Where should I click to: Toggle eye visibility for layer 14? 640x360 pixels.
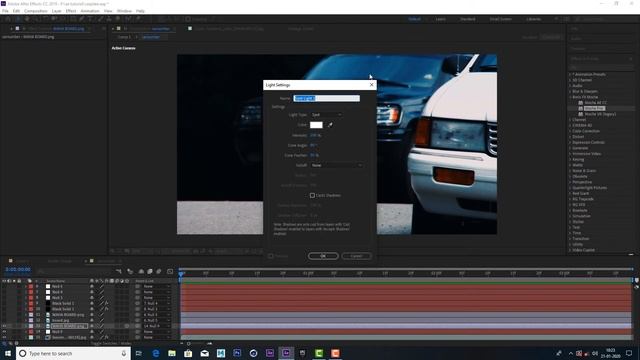4,332
